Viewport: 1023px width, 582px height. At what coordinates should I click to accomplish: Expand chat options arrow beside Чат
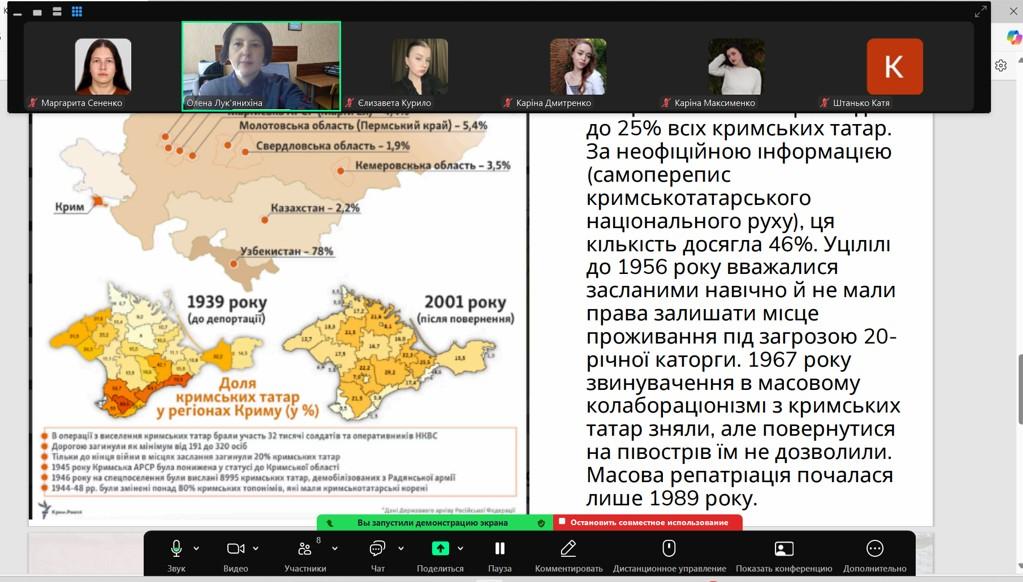[x=401, y=549]
